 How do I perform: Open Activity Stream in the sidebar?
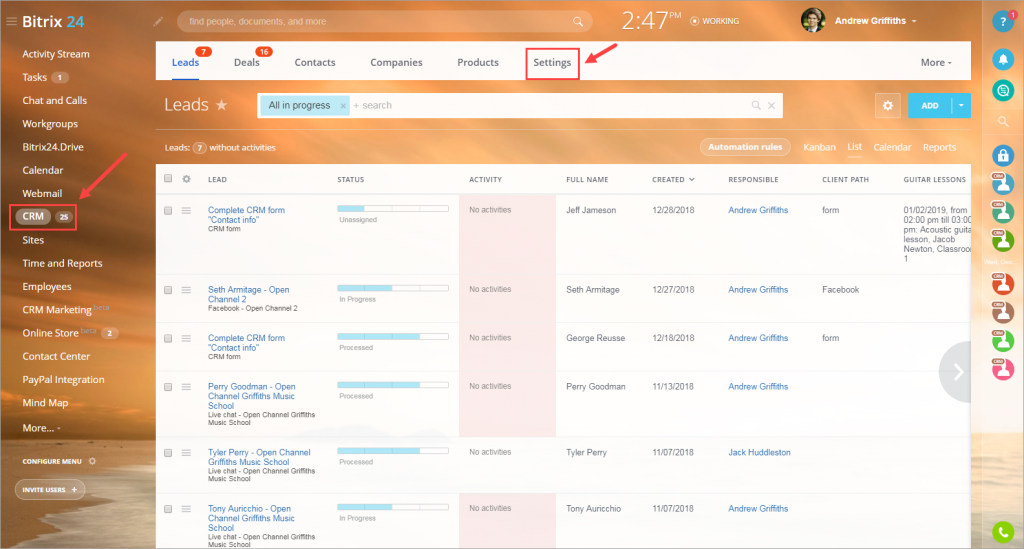pyautogui.click(x=56, y=54)
